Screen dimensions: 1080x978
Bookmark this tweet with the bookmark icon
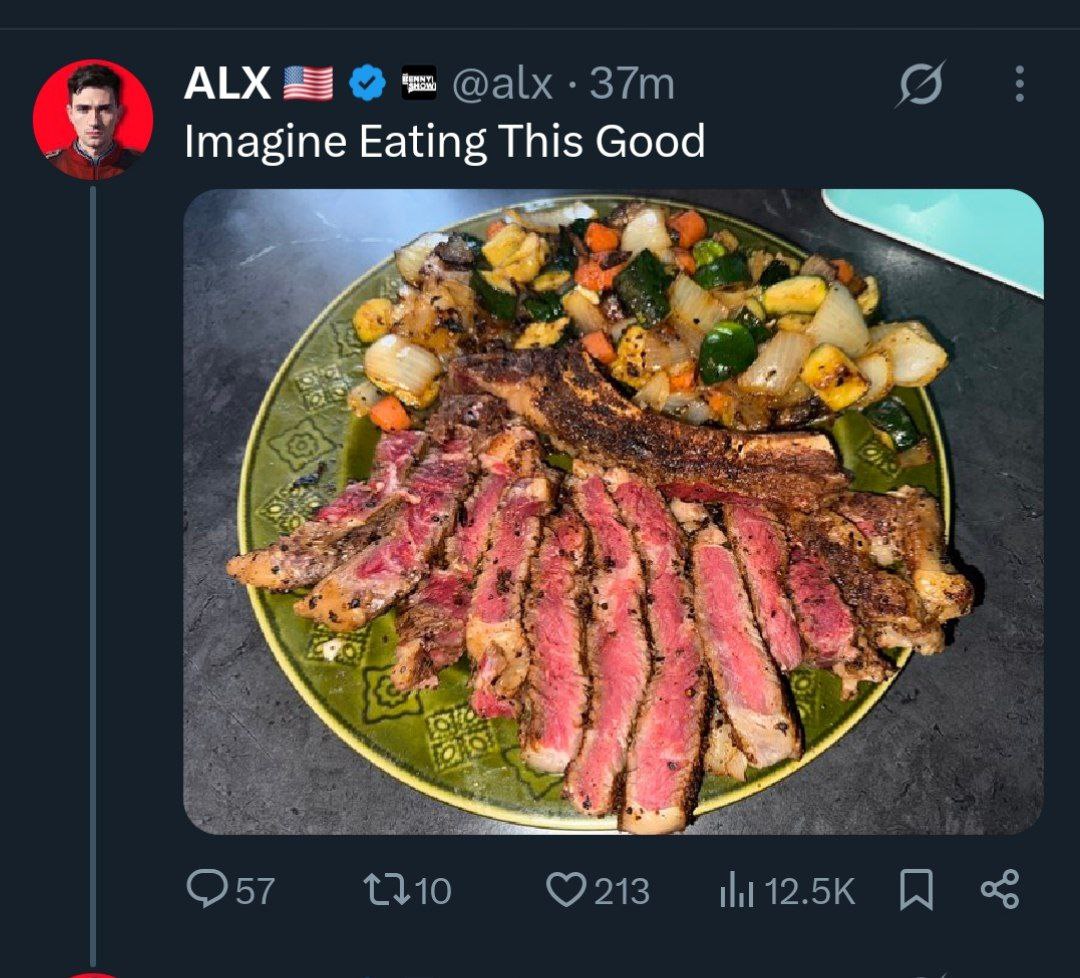tap(915, 889)
